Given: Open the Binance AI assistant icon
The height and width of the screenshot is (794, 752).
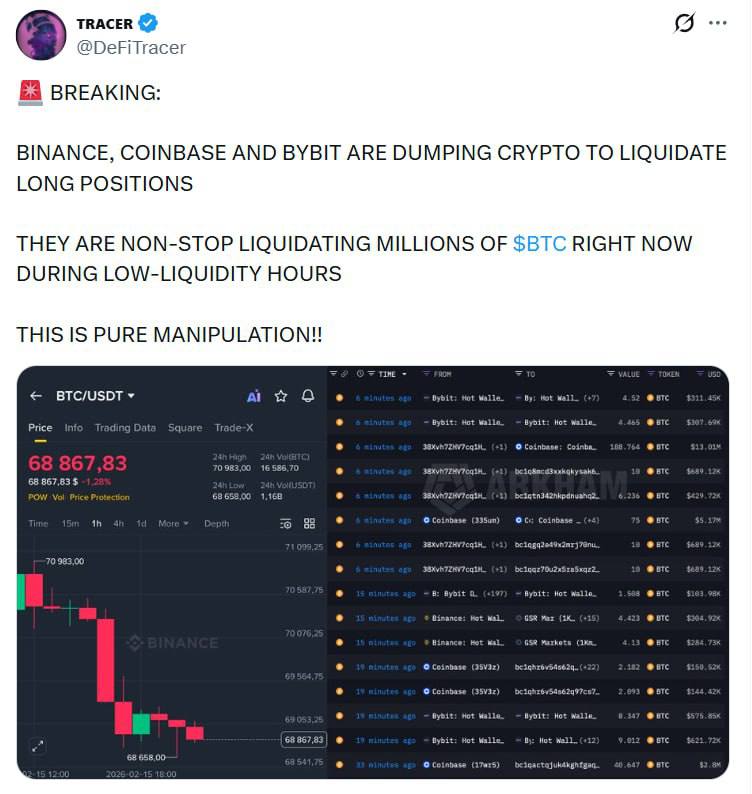Looking at the screenshot, I should (254, 396).
